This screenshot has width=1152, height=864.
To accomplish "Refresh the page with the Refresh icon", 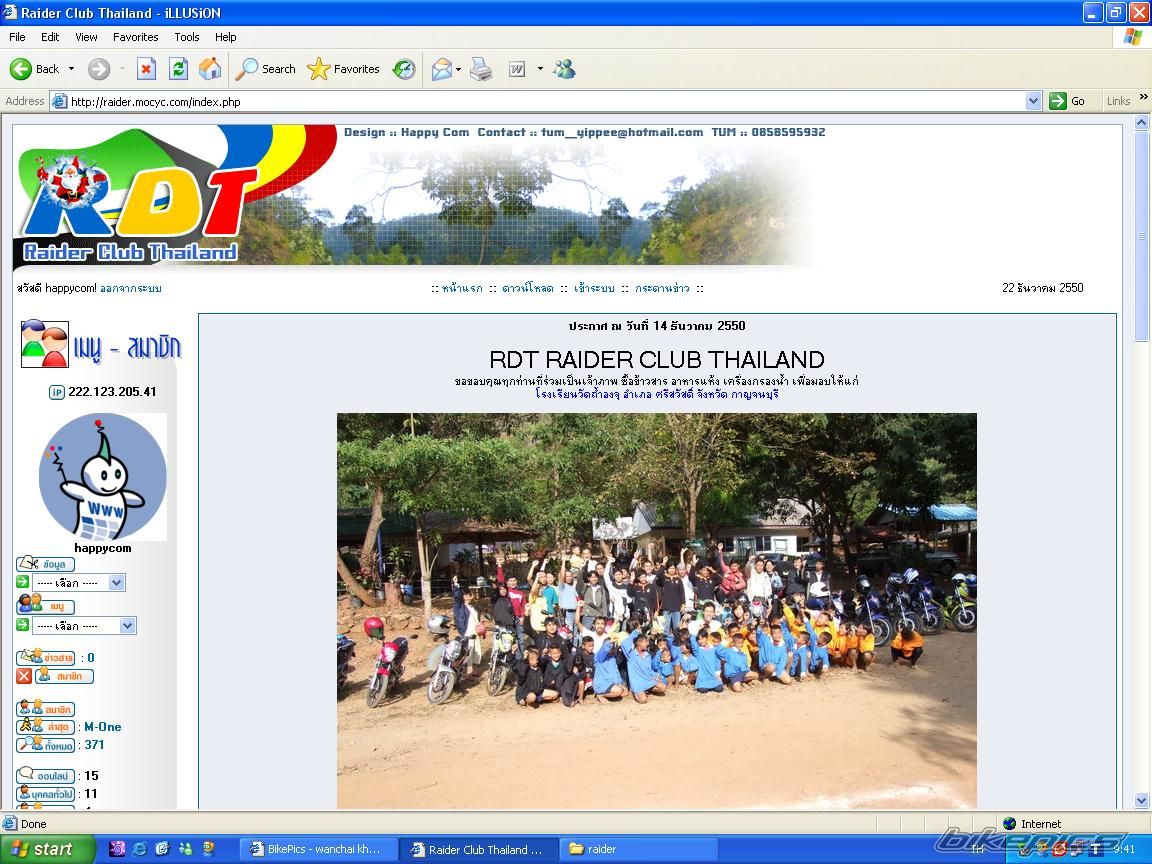I will tap(178, 69).
